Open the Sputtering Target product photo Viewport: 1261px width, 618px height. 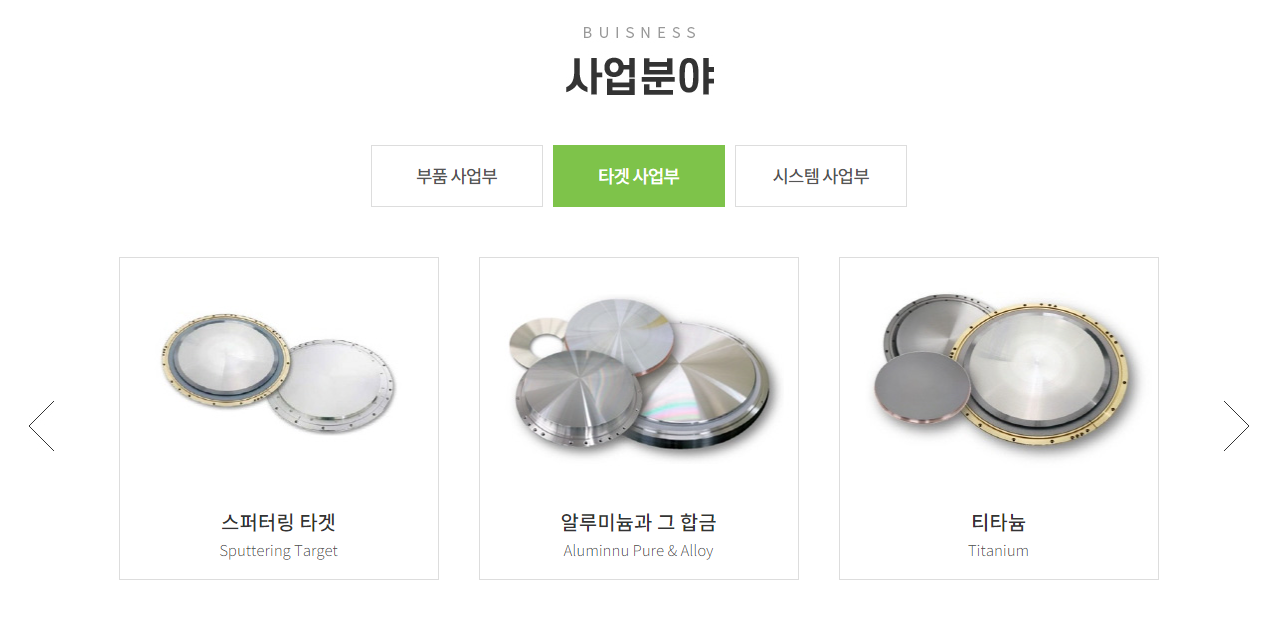(279, 374)
